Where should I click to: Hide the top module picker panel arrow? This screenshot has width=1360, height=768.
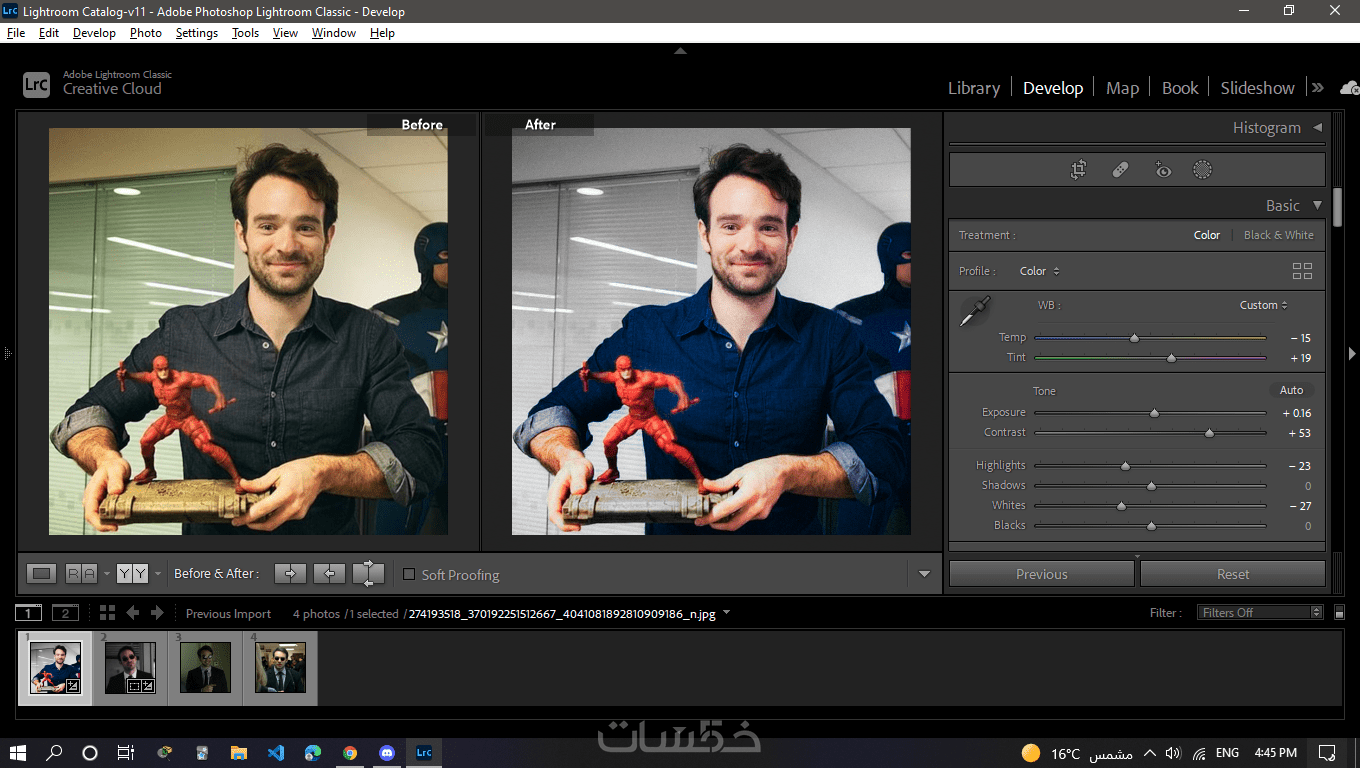point(680,50)
